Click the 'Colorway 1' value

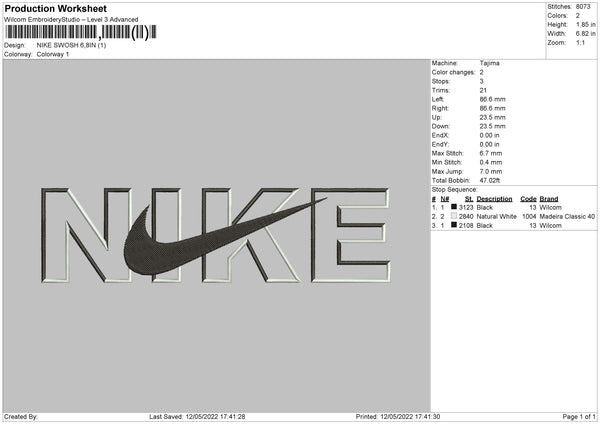pyautogui.click(x=53, y=54)
